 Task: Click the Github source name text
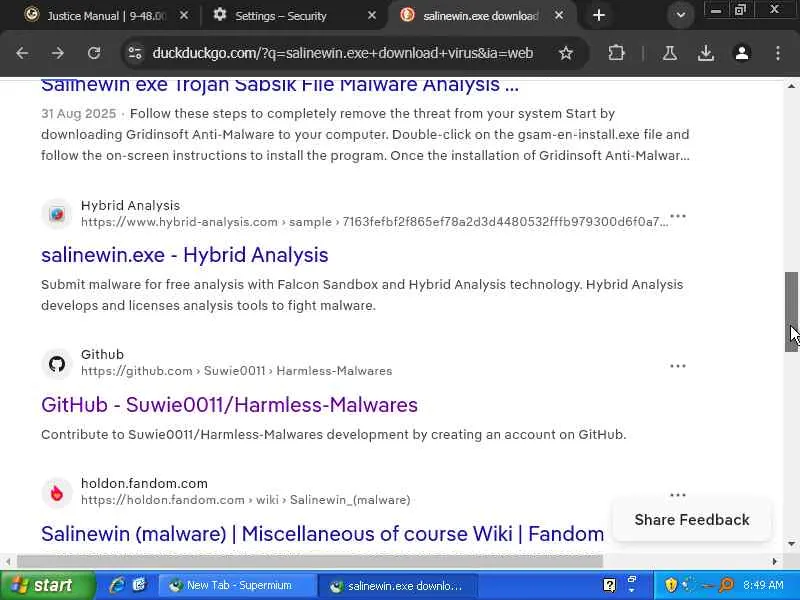tap(102, 354)
